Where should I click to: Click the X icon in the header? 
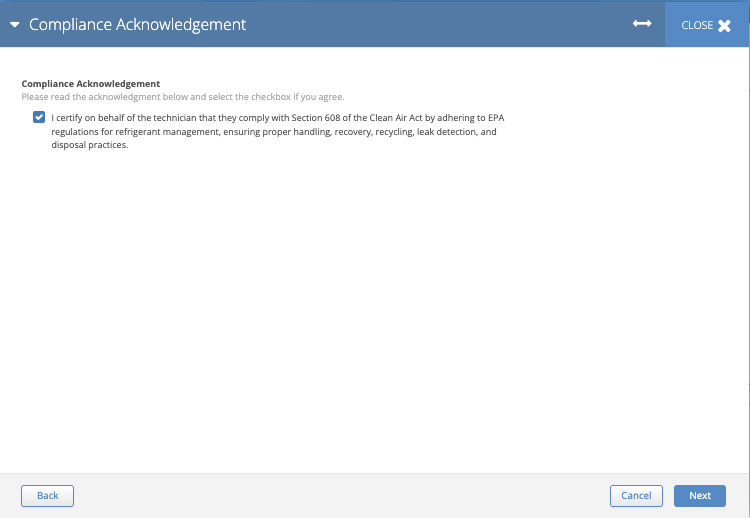725,25
